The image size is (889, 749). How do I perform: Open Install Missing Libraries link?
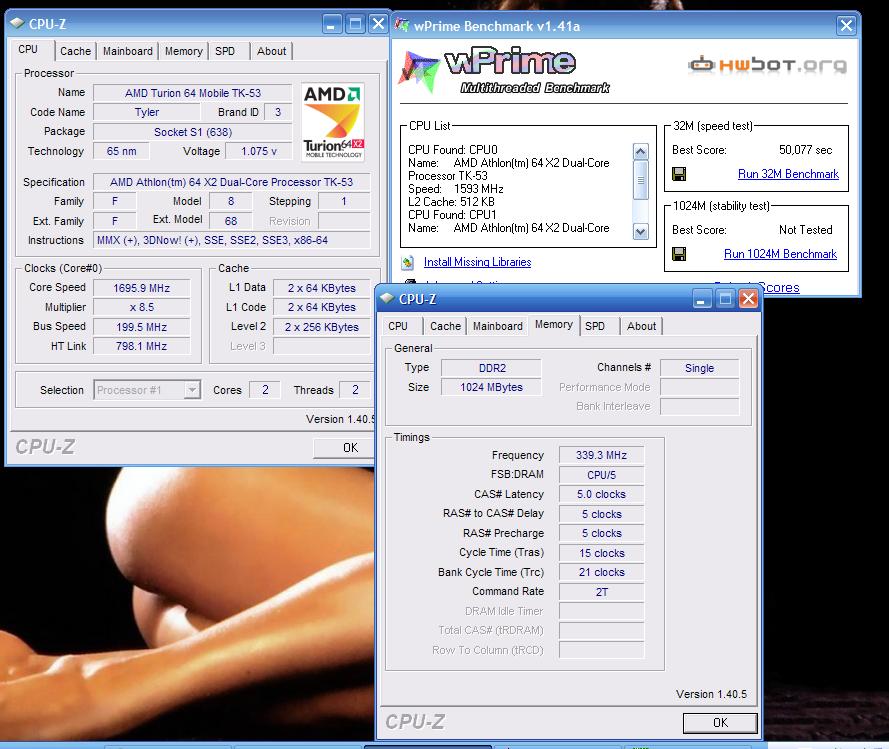(477, 262)
